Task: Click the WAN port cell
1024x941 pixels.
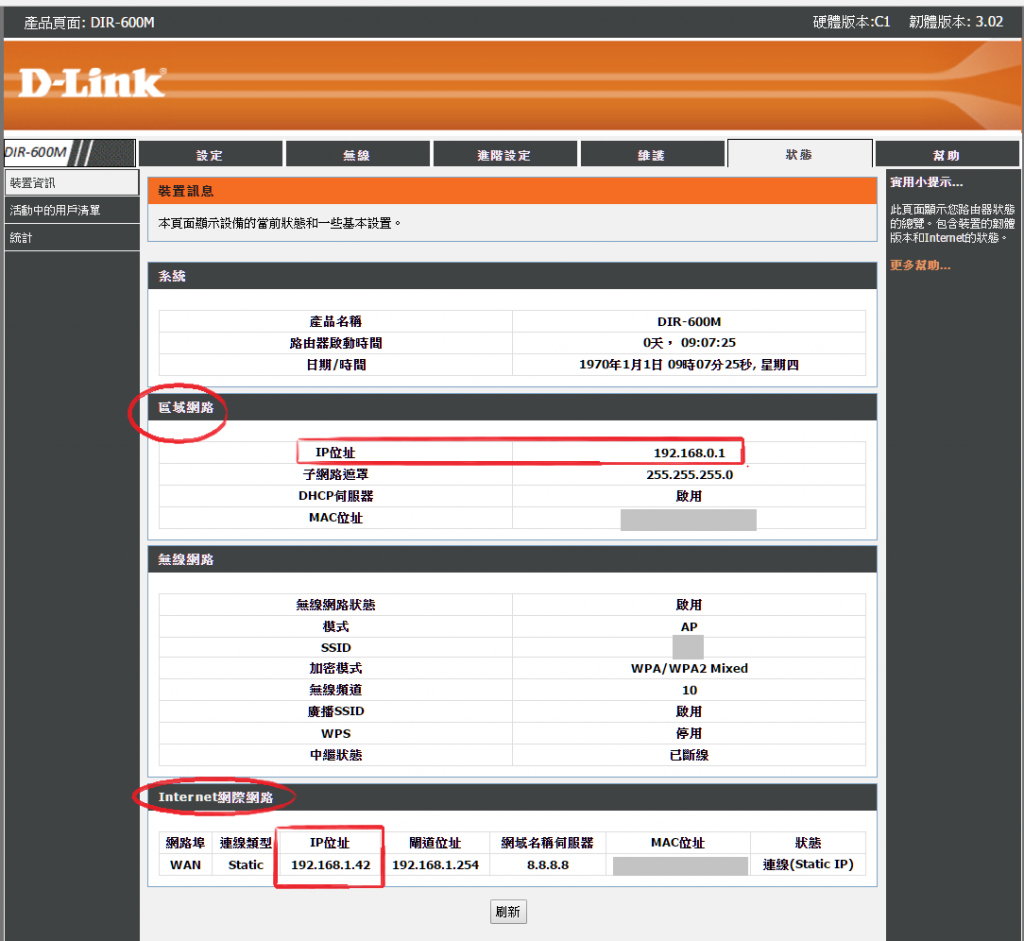Action: point(185,865)
